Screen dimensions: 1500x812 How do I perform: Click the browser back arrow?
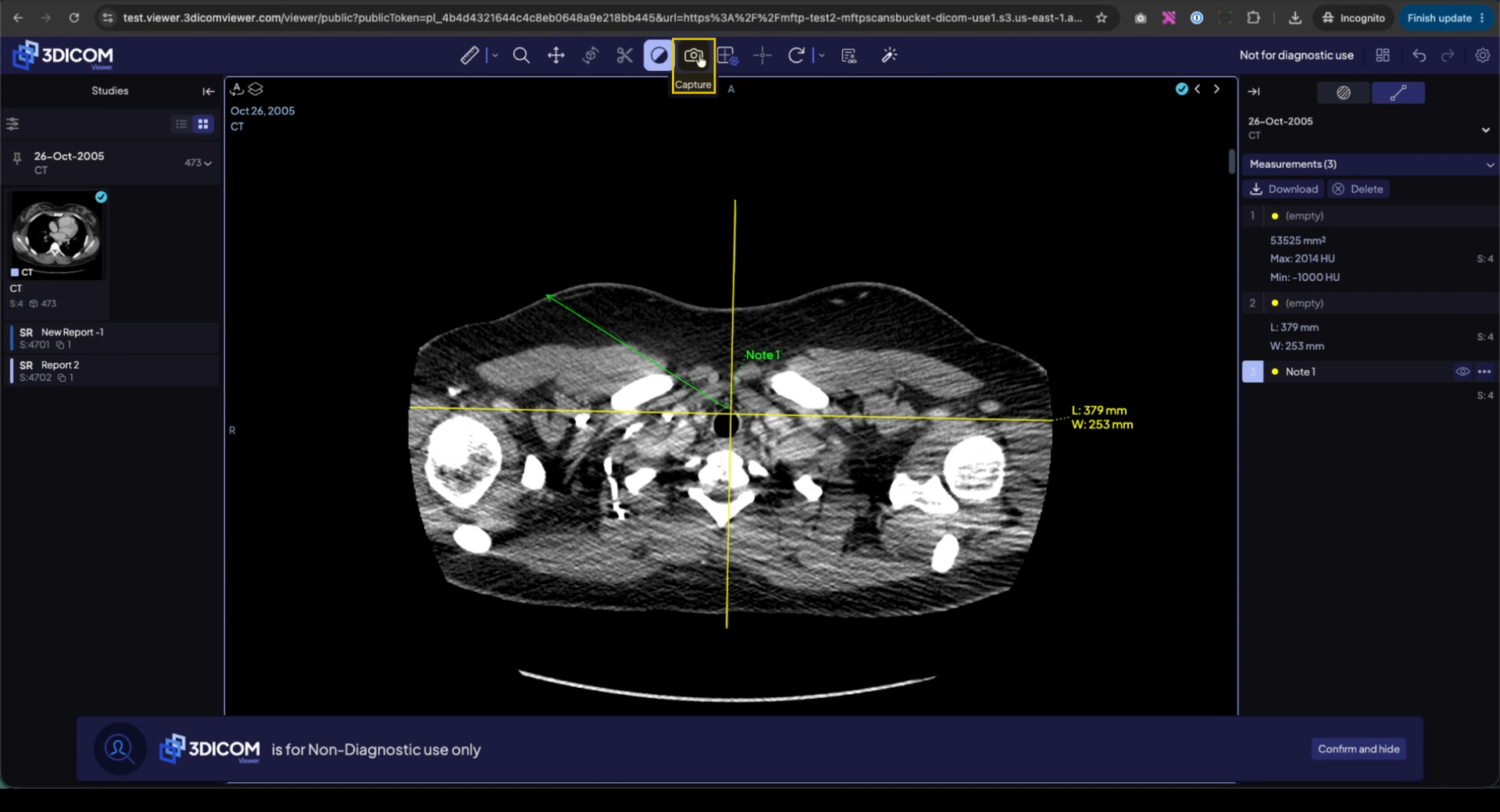pyautogui.click(x=18, y=18)
